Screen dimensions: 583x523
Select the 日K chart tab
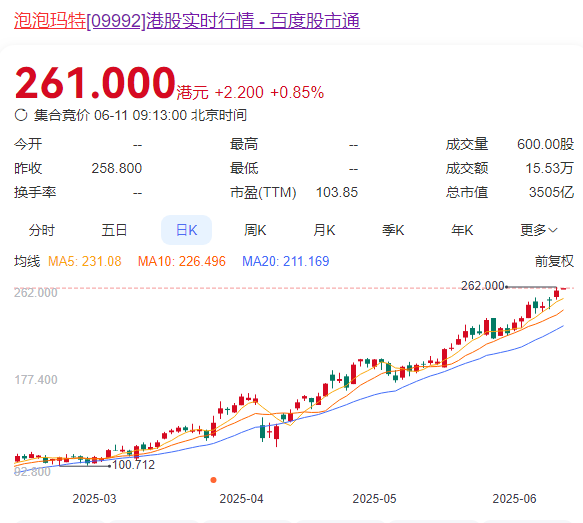point(186,230)
